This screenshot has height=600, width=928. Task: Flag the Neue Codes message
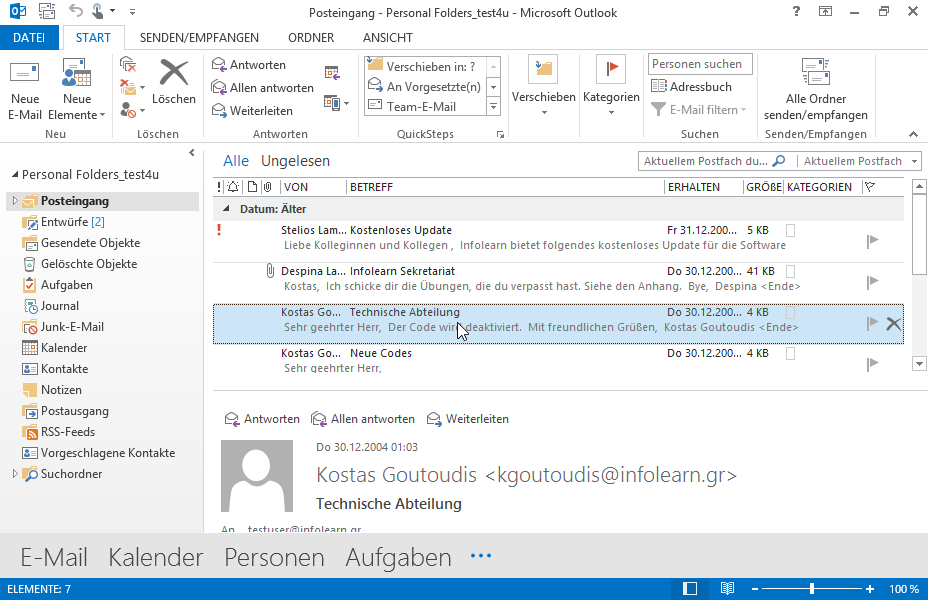tap(872, 364)
